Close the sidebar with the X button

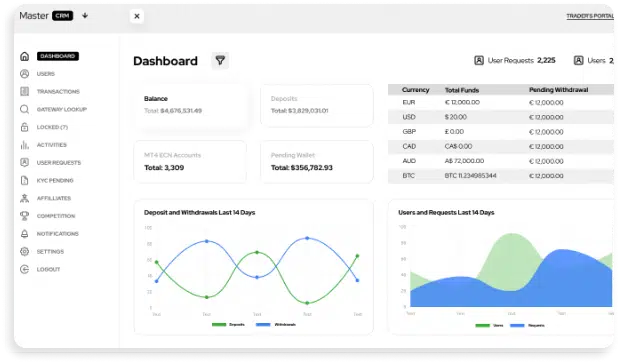pyautogui.click(x=137, y=16)
